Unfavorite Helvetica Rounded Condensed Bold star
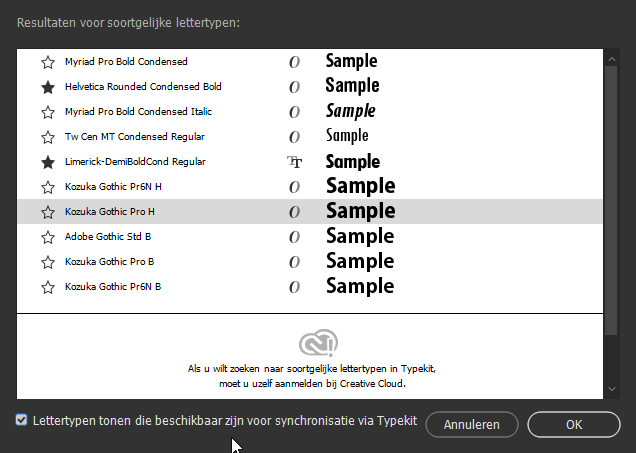 [x=47, y=87]
